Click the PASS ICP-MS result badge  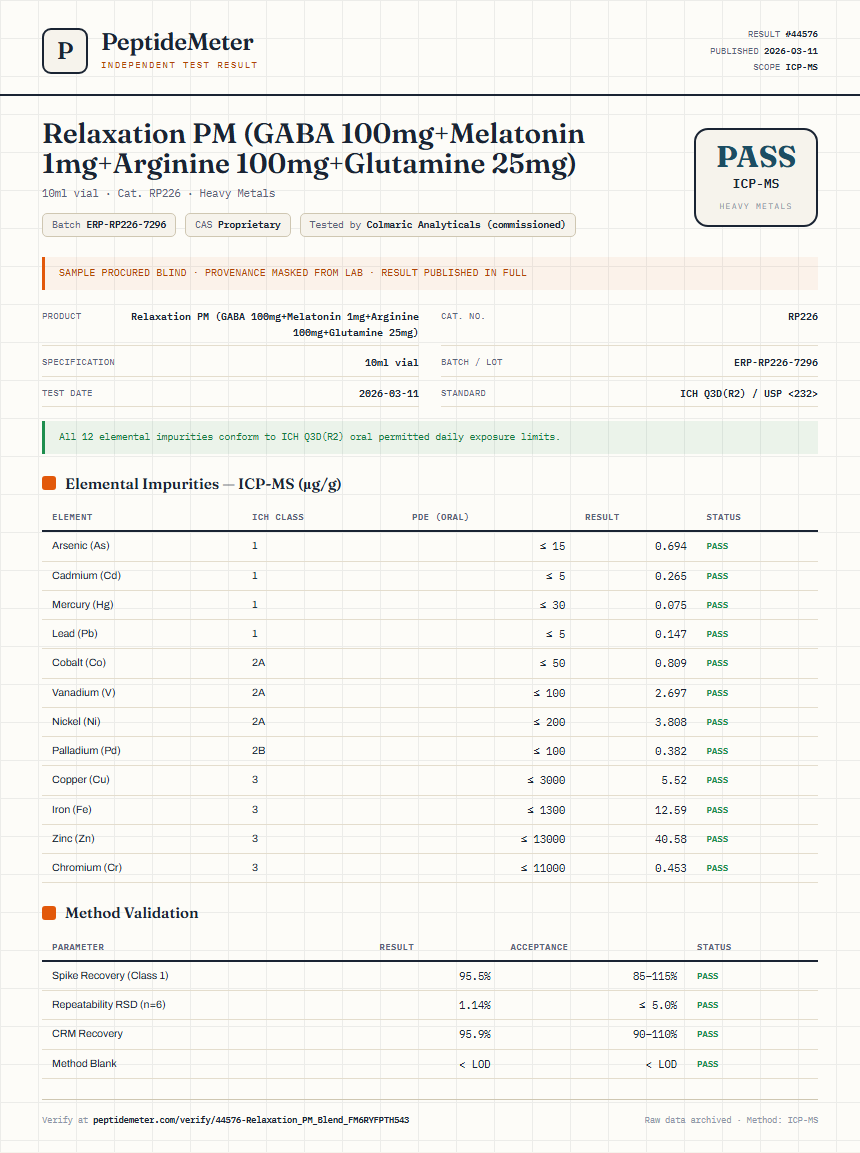(756, 177)
